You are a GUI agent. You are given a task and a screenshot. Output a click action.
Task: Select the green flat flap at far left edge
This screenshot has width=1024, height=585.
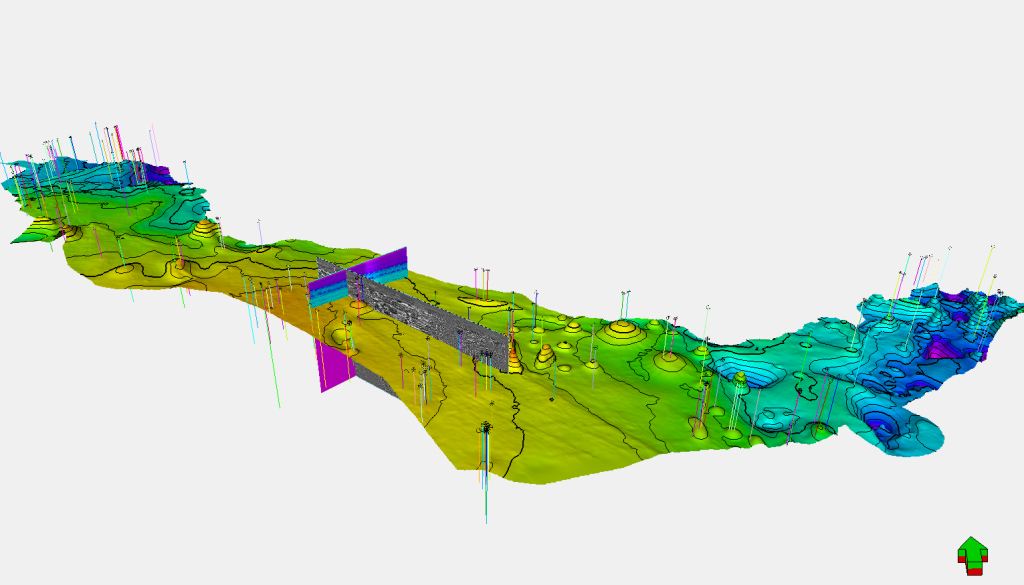(x=37, y=232)
